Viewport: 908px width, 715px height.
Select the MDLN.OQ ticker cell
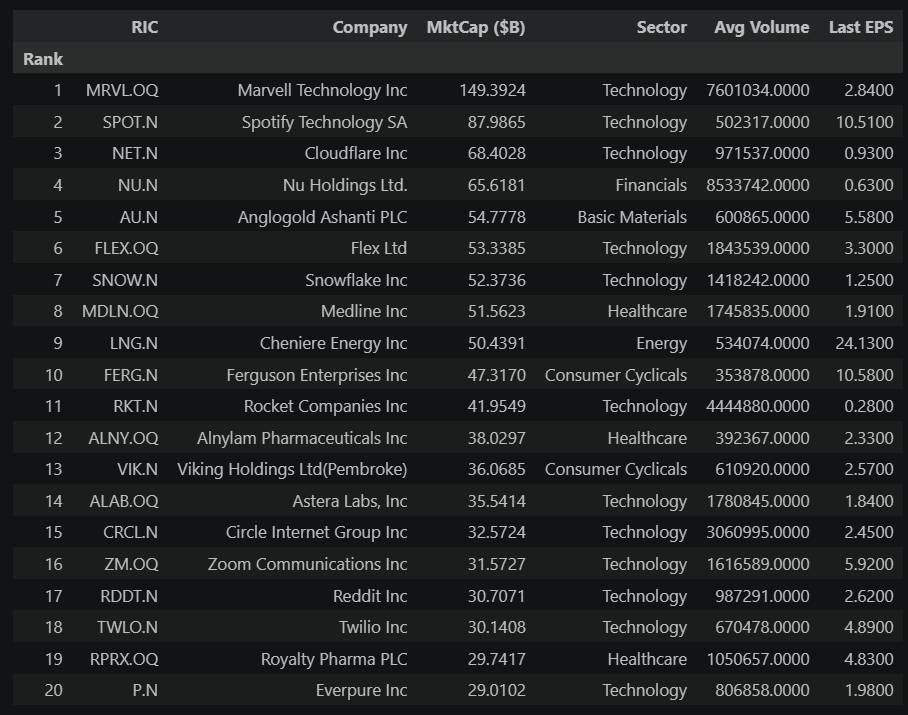tap(120, 311)
